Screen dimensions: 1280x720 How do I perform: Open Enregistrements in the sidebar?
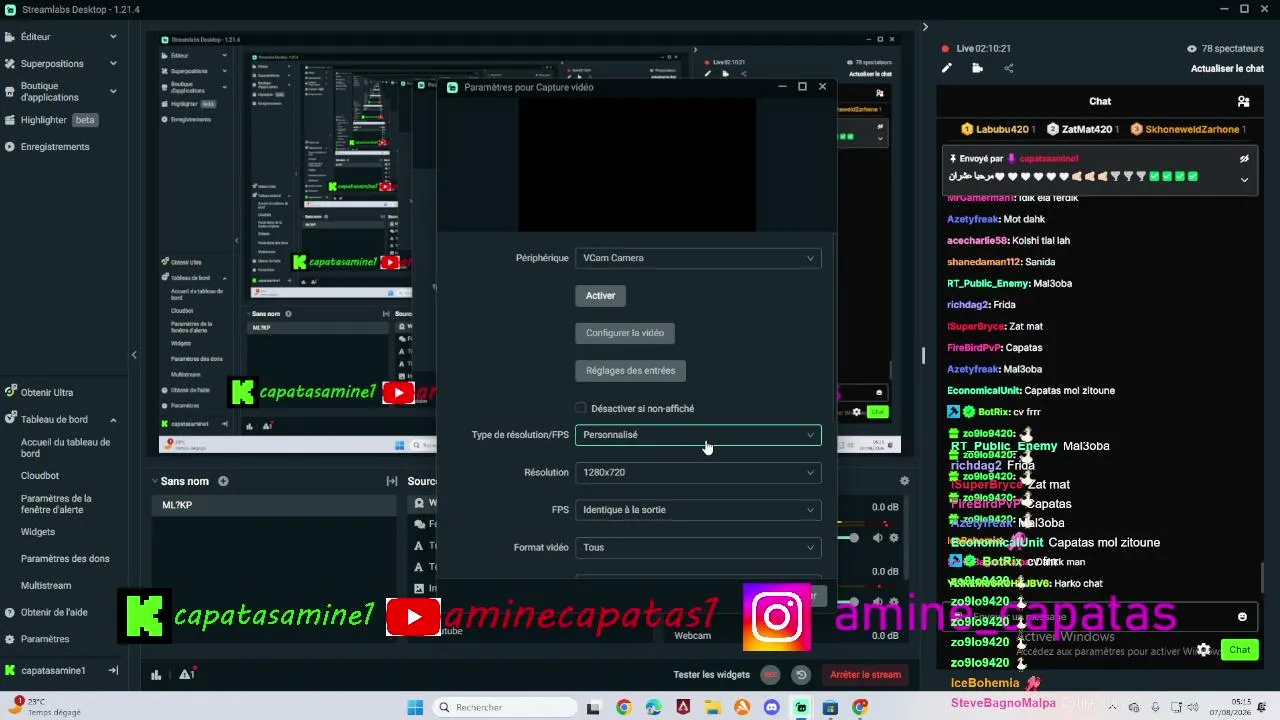point(55,147)
